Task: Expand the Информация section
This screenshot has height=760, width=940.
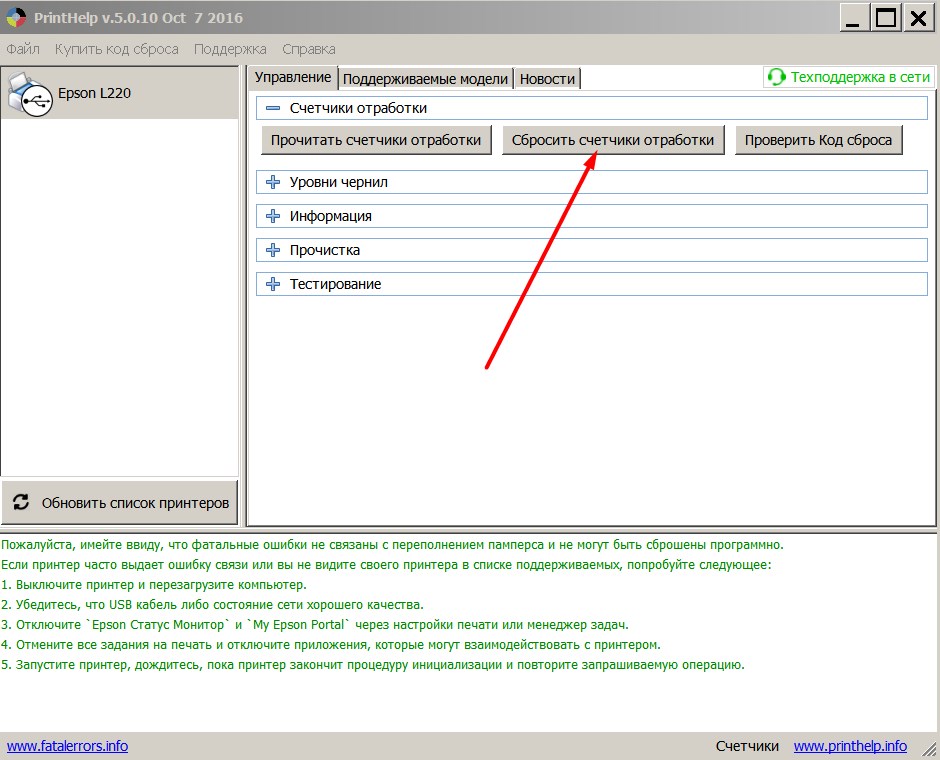Action: [x=273, y=216]
